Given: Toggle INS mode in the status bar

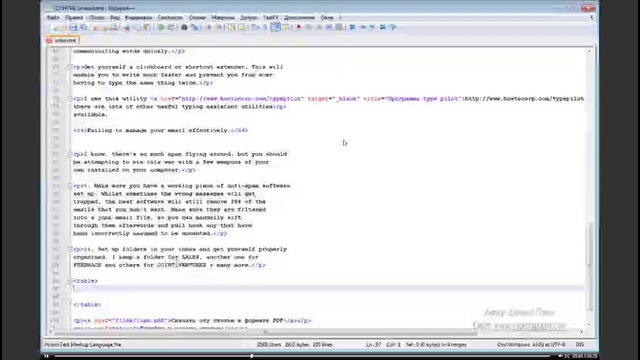Looking at the screenshot, I should (580, 345).
